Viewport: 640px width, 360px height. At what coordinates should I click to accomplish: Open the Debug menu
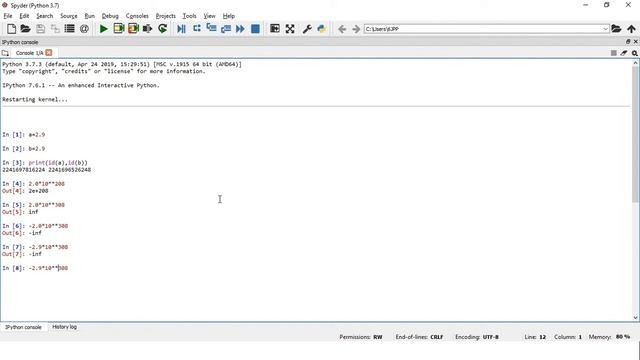(x=110, y=16)
